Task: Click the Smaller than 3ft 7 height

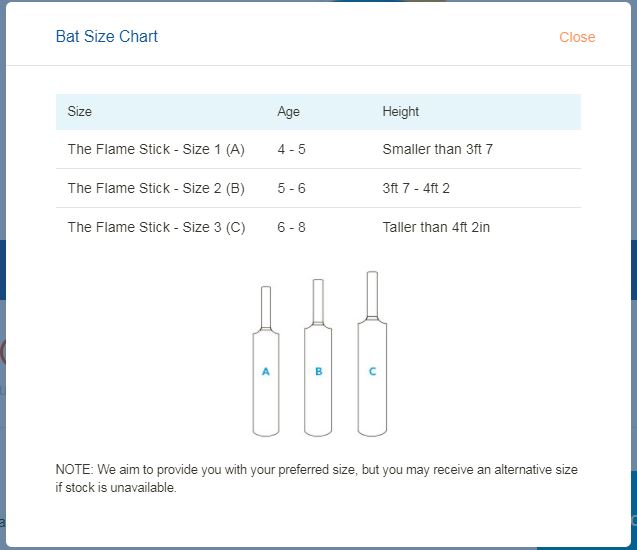Action: coord(437,150)
